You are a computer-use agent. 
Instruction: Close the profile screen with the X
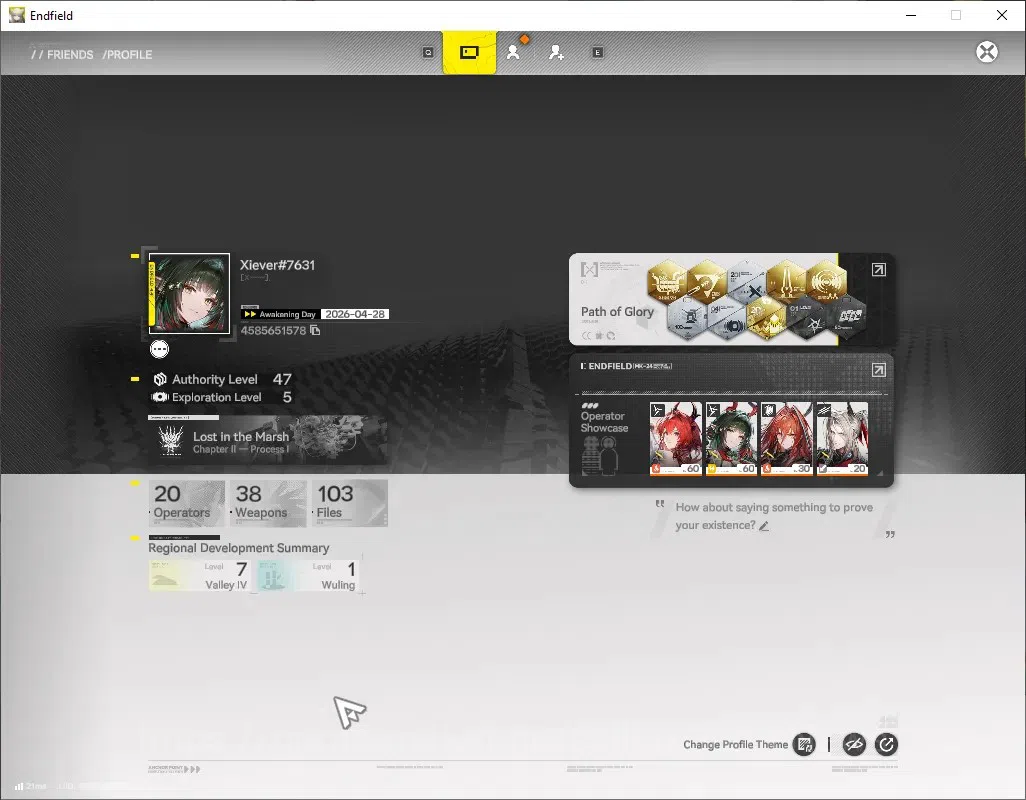pyautogui.click(x=987, y=52)
